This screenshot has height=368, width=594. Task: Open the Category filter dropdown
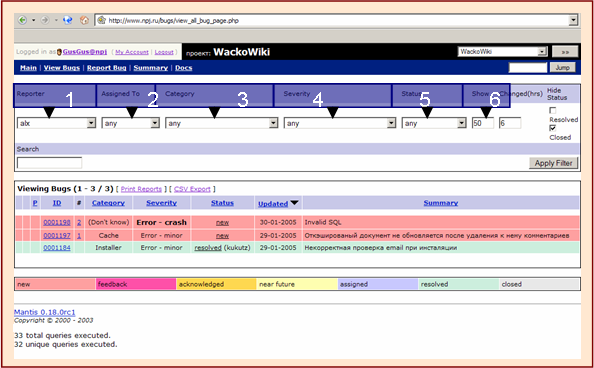coord(222,123)
